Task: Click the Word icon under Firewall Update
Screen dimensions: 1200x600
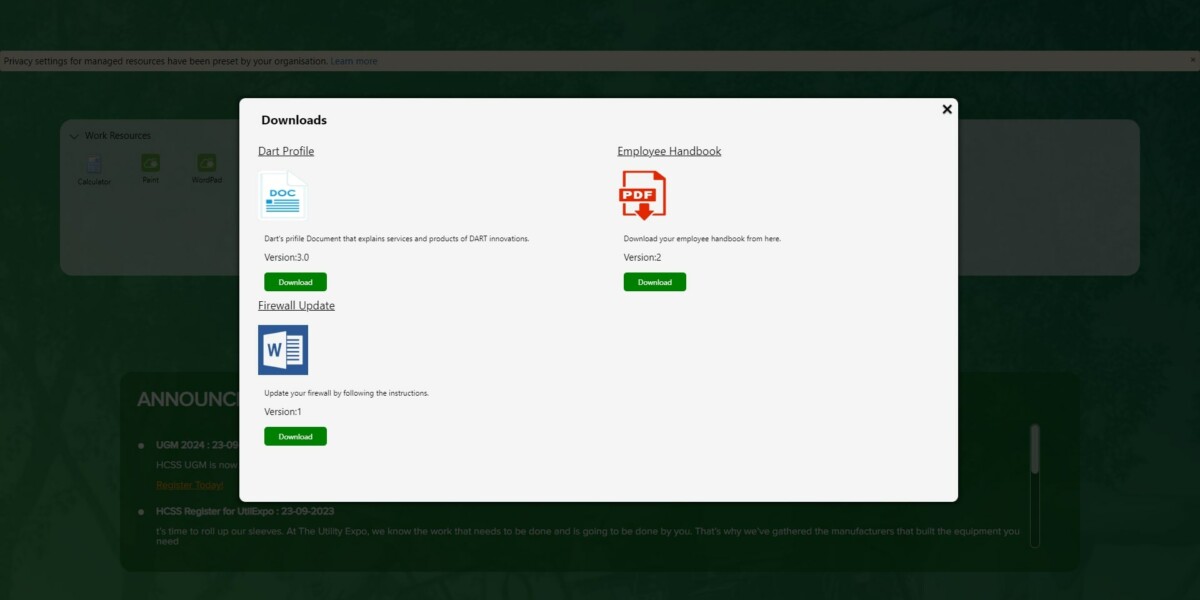Action: click(283, 349)
